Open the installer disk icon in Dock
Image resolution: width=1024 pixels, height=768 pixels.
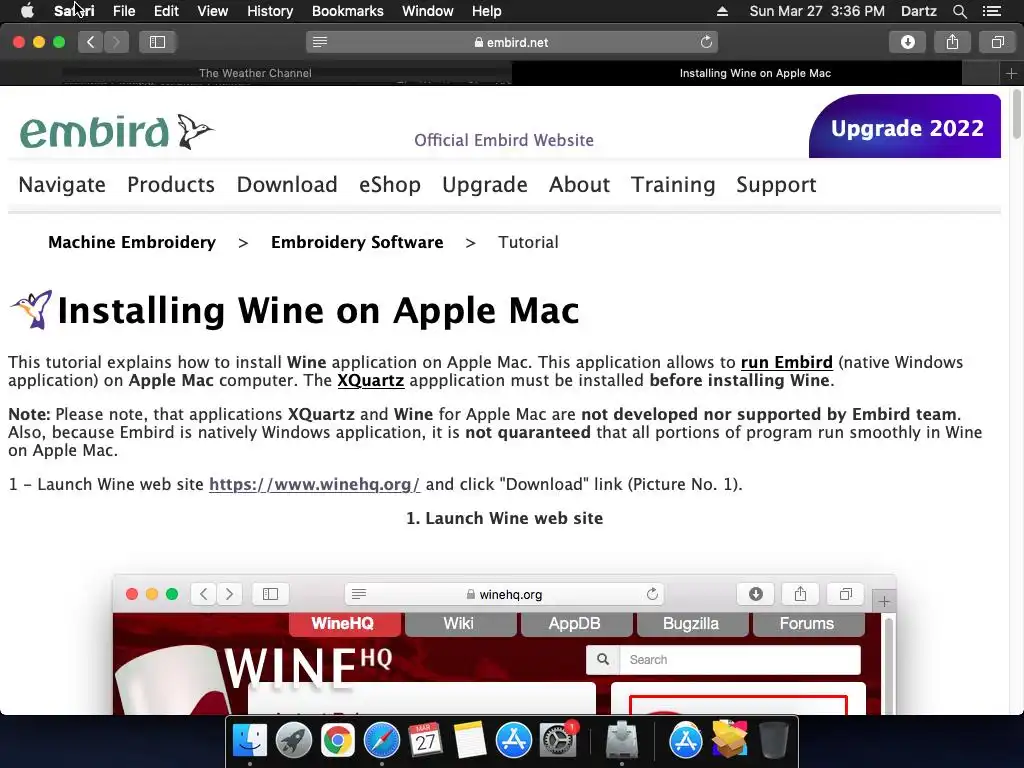622,740
